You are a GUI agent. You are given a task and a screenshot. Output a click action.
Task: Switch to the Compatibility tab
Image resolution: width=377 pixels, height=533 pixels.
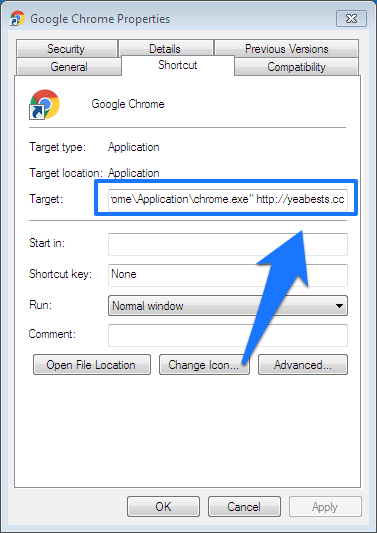(x=296, y=67)
